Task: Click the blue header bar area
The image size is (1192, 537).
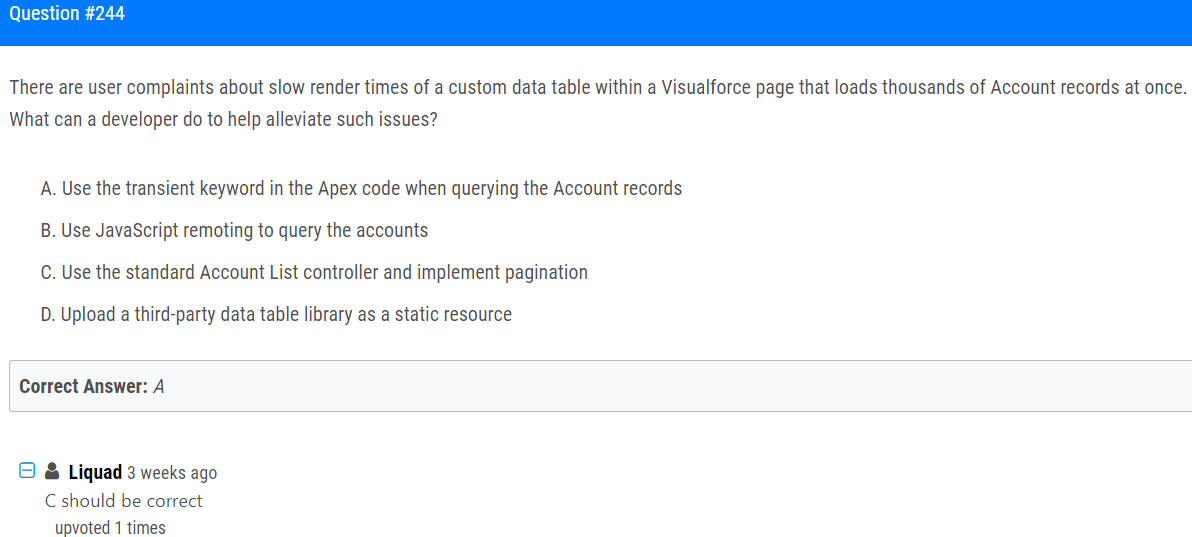Action: tap(596, 23)
